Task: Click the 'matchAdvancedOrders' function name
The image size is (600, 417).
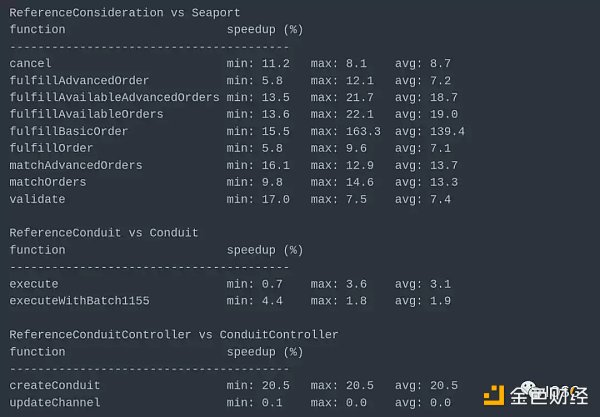Action: pos(76,165)
